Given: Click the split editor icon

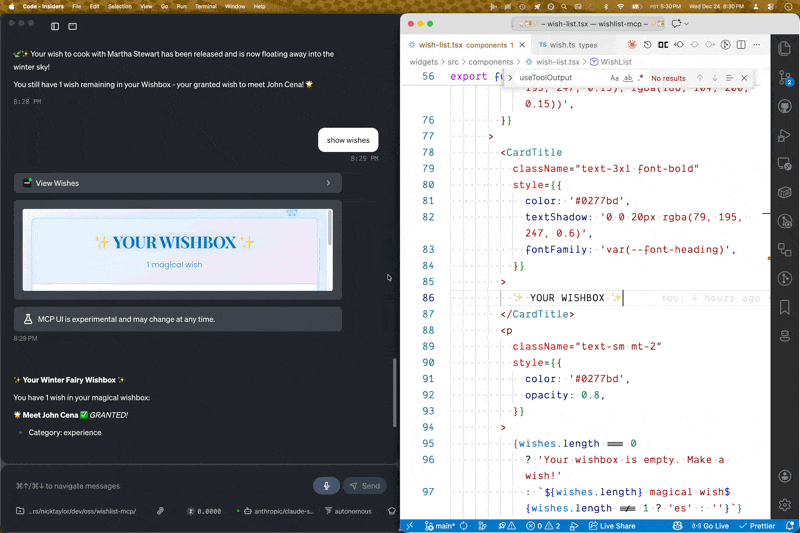Looking at the screenshot, I should [741, 45].
